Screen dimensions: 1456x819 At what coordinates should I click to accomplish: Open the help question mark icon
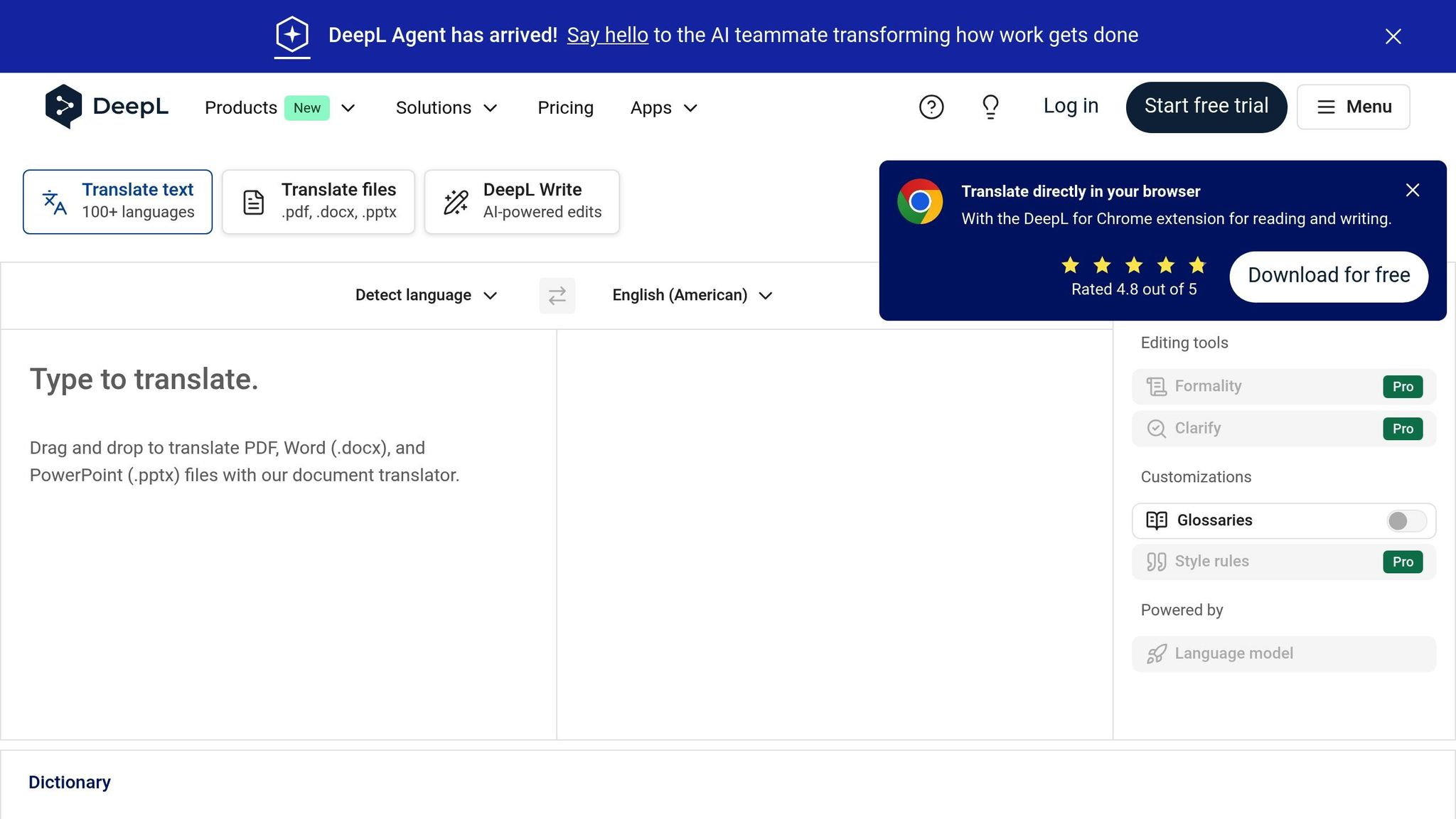(931, 107)
